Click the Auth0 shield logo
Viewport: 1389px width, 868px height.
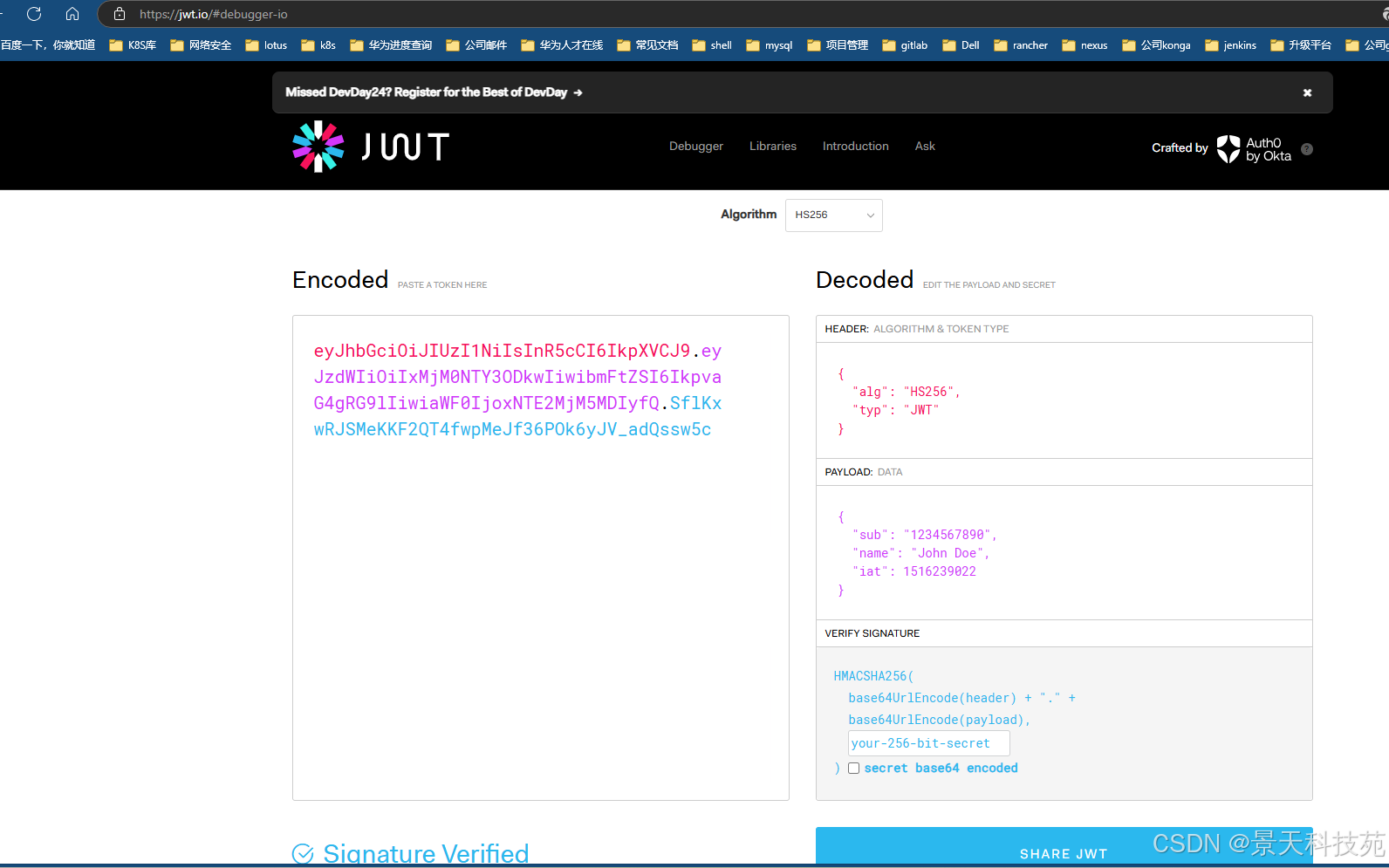click(1228, 149)
